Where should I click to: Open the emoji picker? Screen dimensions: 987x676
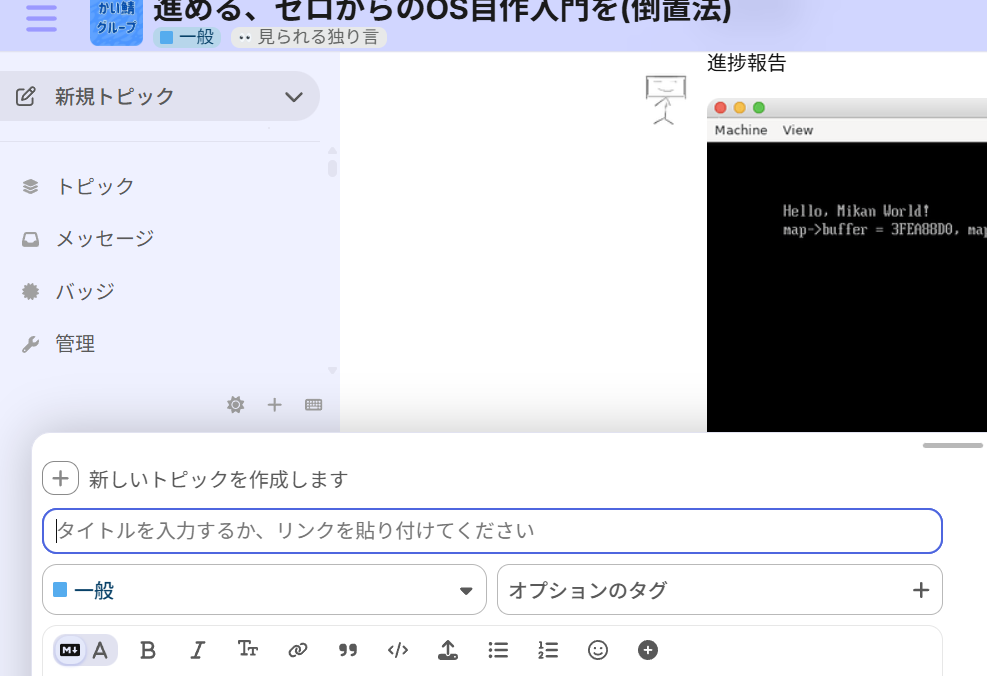pyautogui.click(x=598, y=651)
